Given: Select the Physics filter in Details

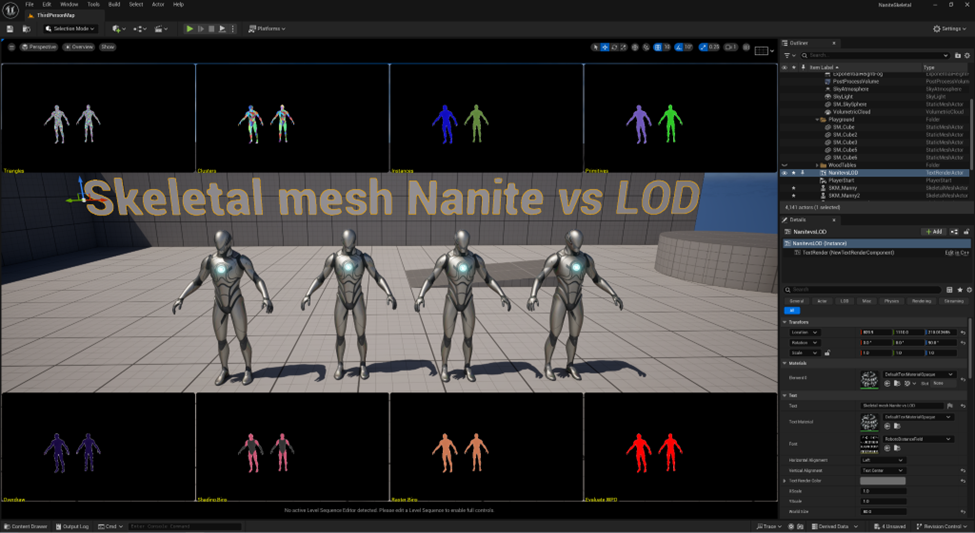Looking at the screenshot, I should click(x=891, y=301).
